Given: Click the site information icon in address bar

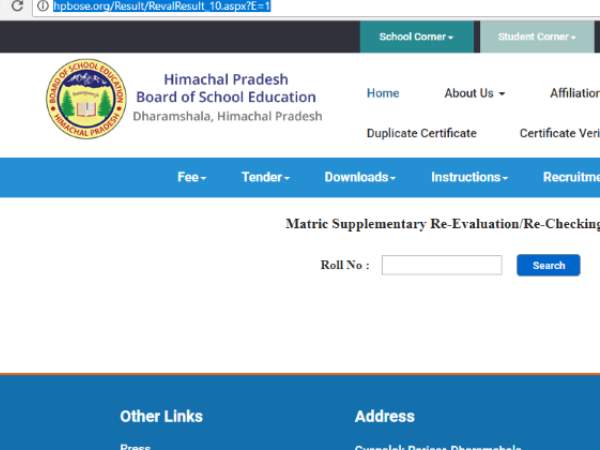Looking at the screenshot, I should pyautogui.click(x=42, y=6).
